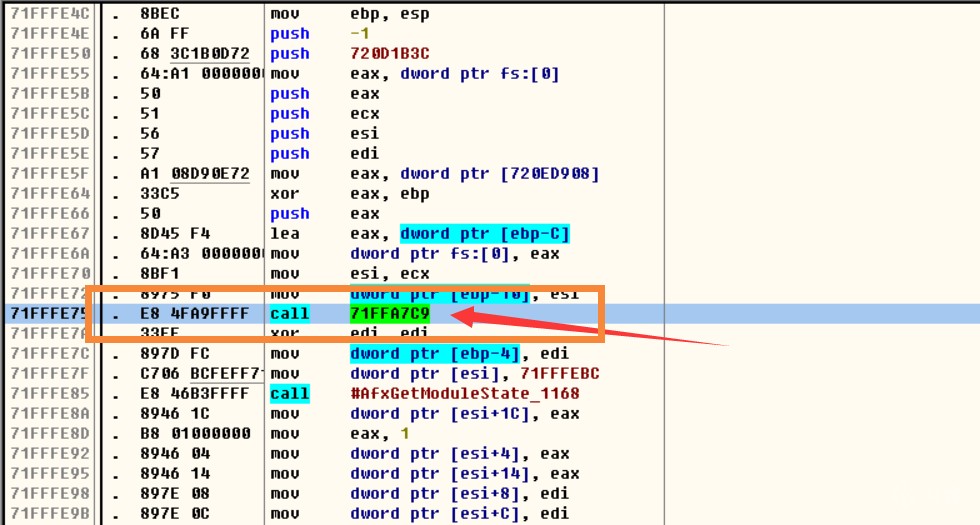Click hex bytes B8 01000000
Screen dimensions: 980x525
tap(195, 433)
